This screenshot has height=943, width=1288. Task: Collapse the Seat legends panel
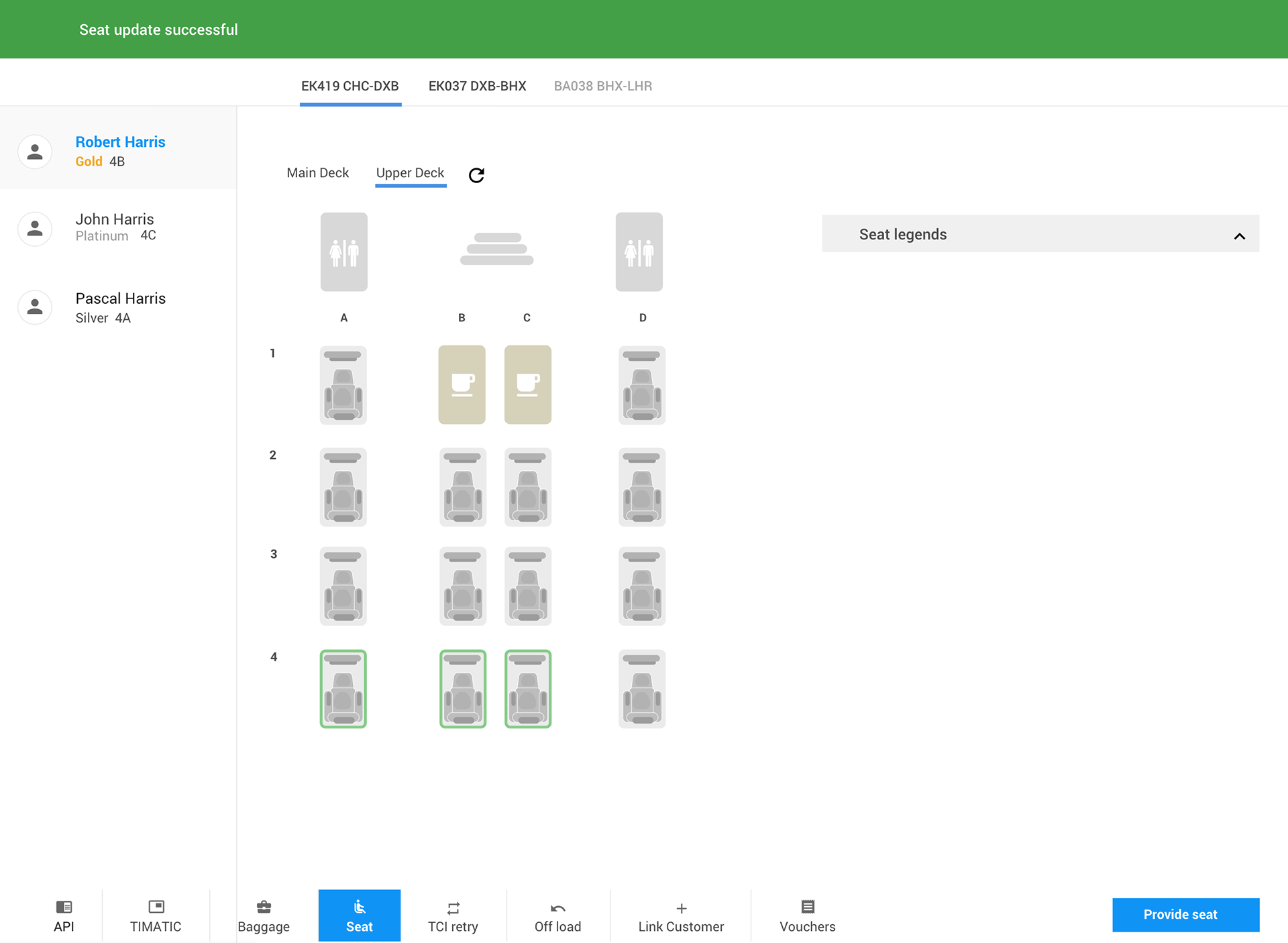tap(1239, 235)
